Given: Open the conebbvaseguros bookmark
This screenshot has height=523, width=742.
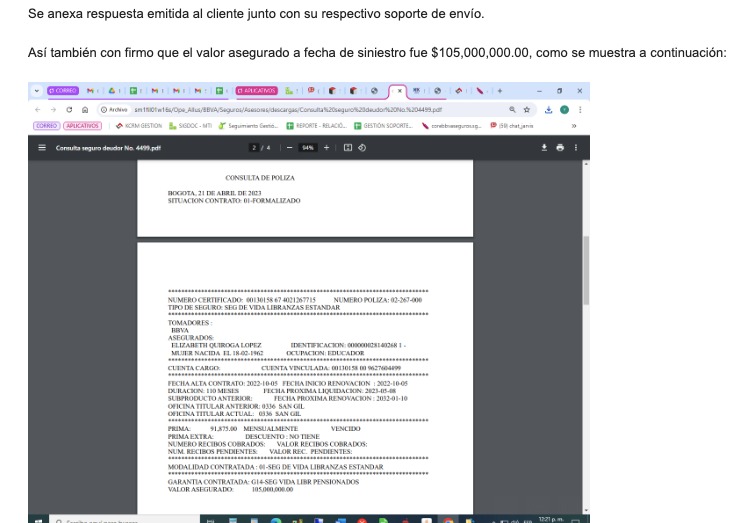Looking at the screenshot, I should pyautogui.click(x=451, y=126).
